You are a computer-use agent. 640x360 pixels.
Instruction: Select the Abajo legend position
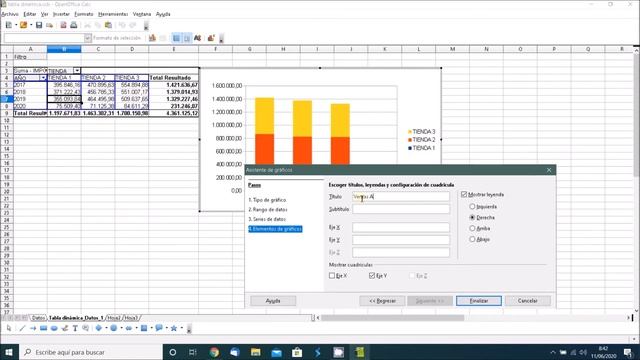pyautogui.click(x=472, y=239)
